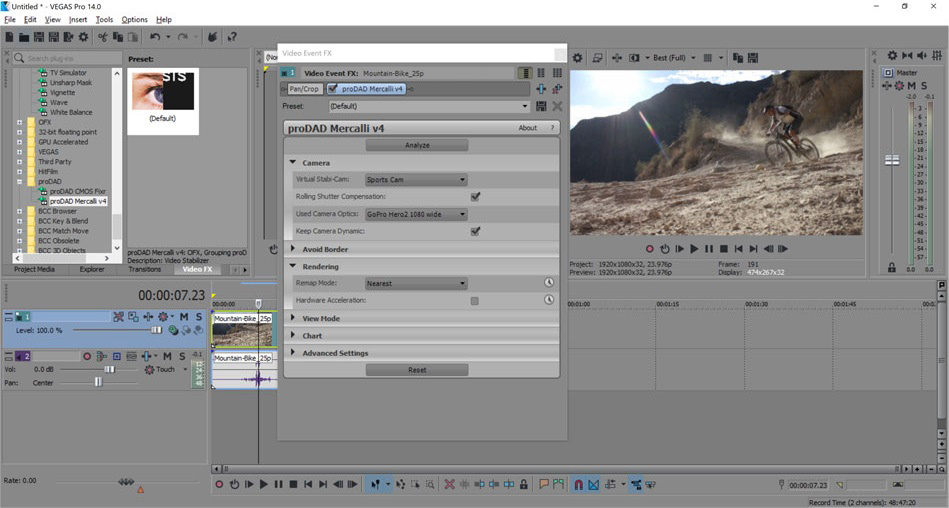
Task: Open Used Camera Optics dropdown
Action: click(x=416, y=214)
